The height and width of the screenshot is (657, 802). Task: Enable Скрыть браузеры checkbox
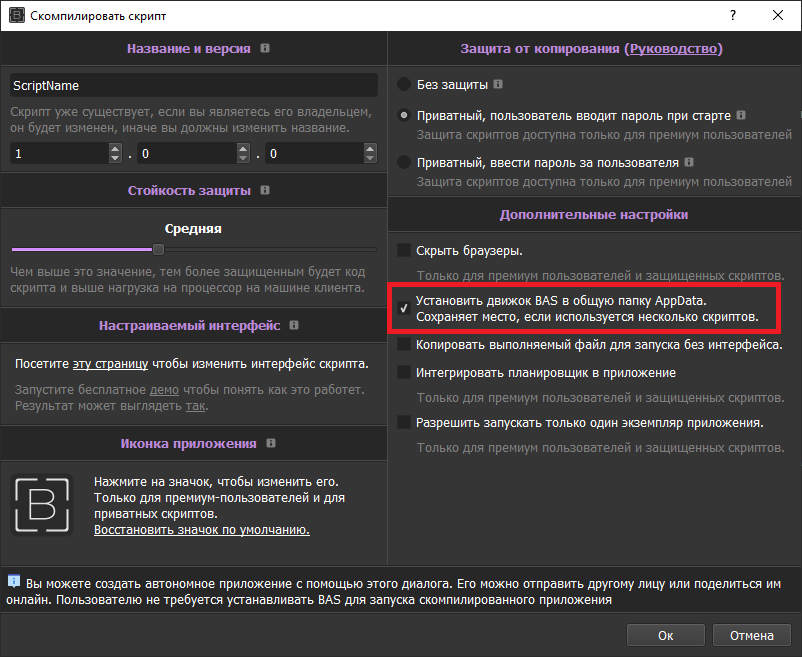[404, 250]
